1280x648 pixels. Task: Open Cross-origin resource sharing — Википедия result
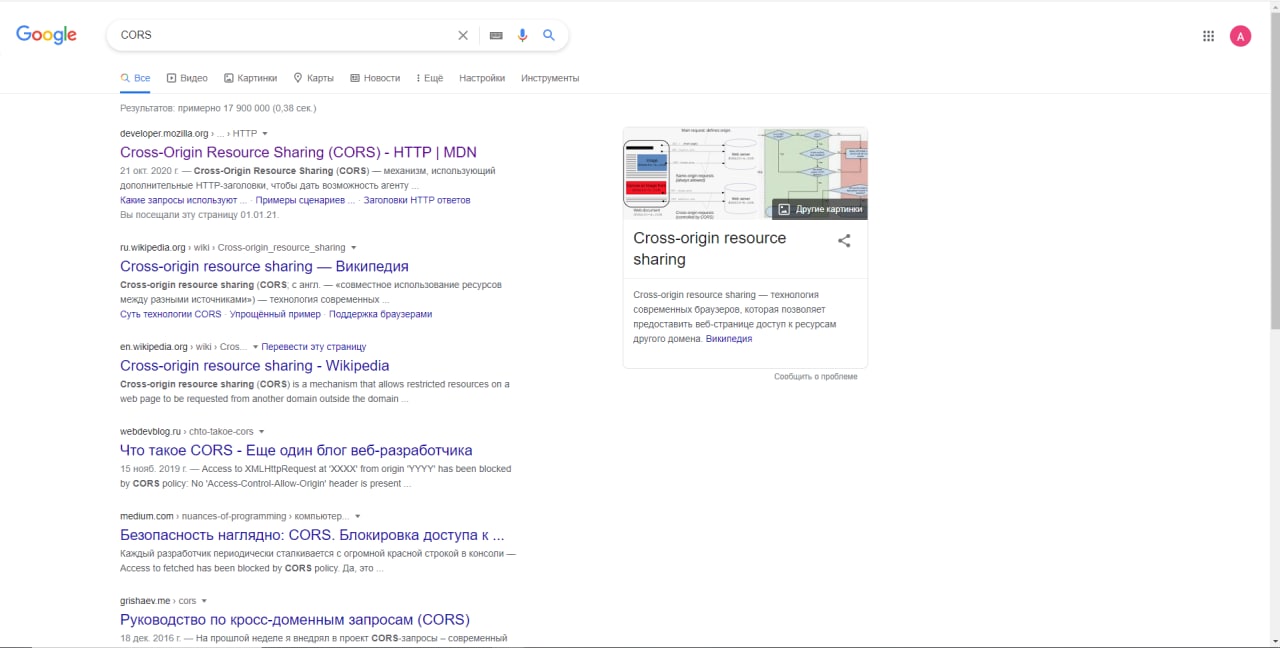[264, 267]
